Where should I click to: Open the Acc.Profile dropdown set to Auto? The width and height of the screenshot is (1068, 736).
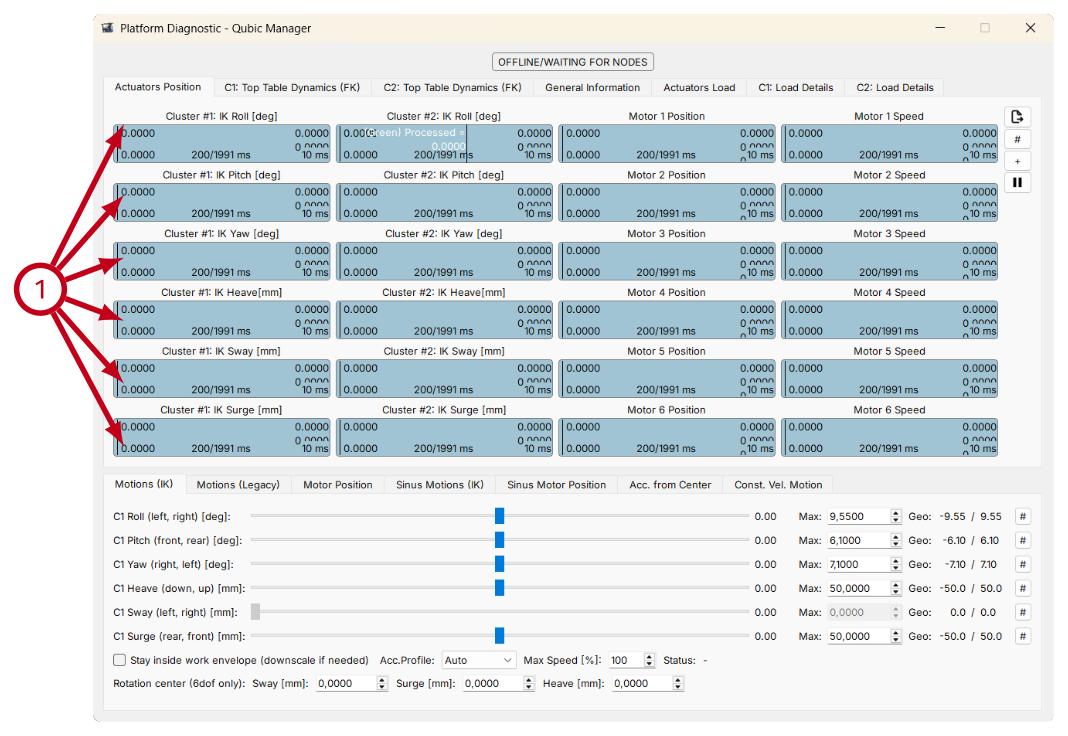479,660
